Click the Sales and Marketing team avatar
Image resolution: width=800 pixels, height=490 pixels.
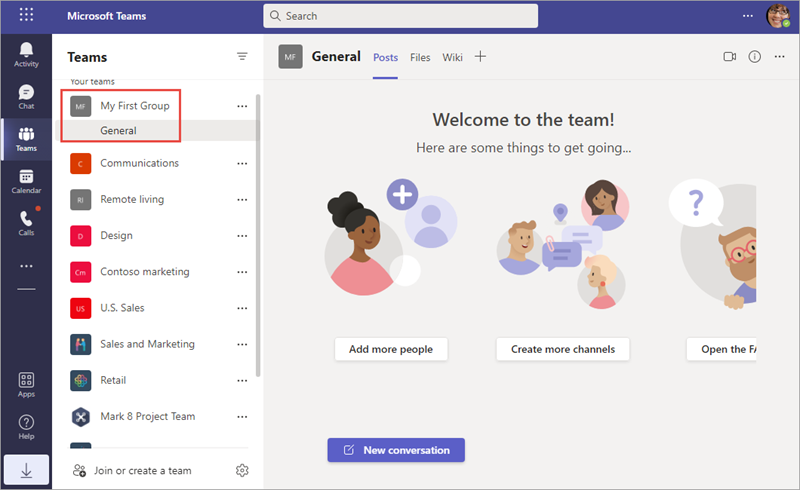81,344
